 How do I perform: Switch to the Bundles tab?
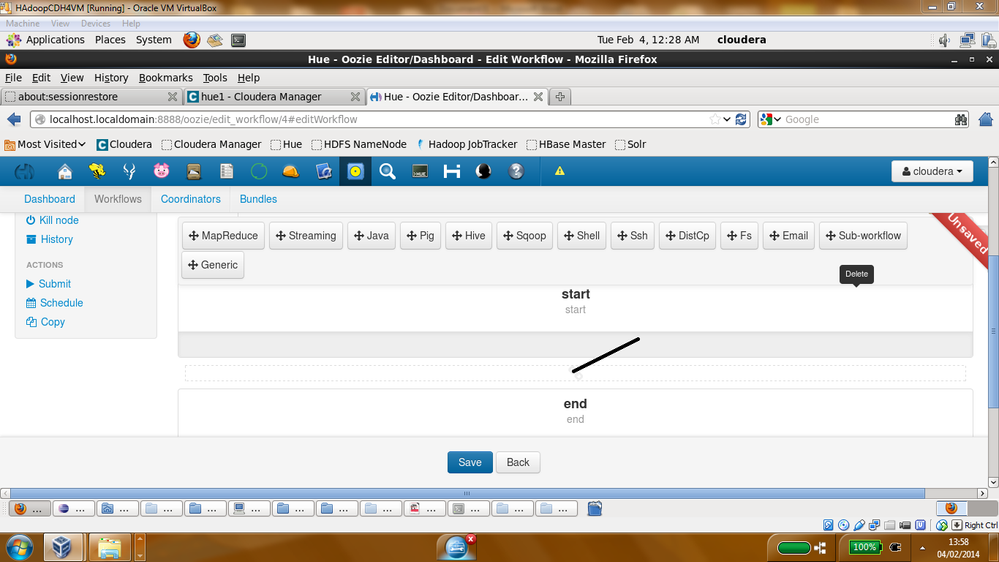pos(258,199)
